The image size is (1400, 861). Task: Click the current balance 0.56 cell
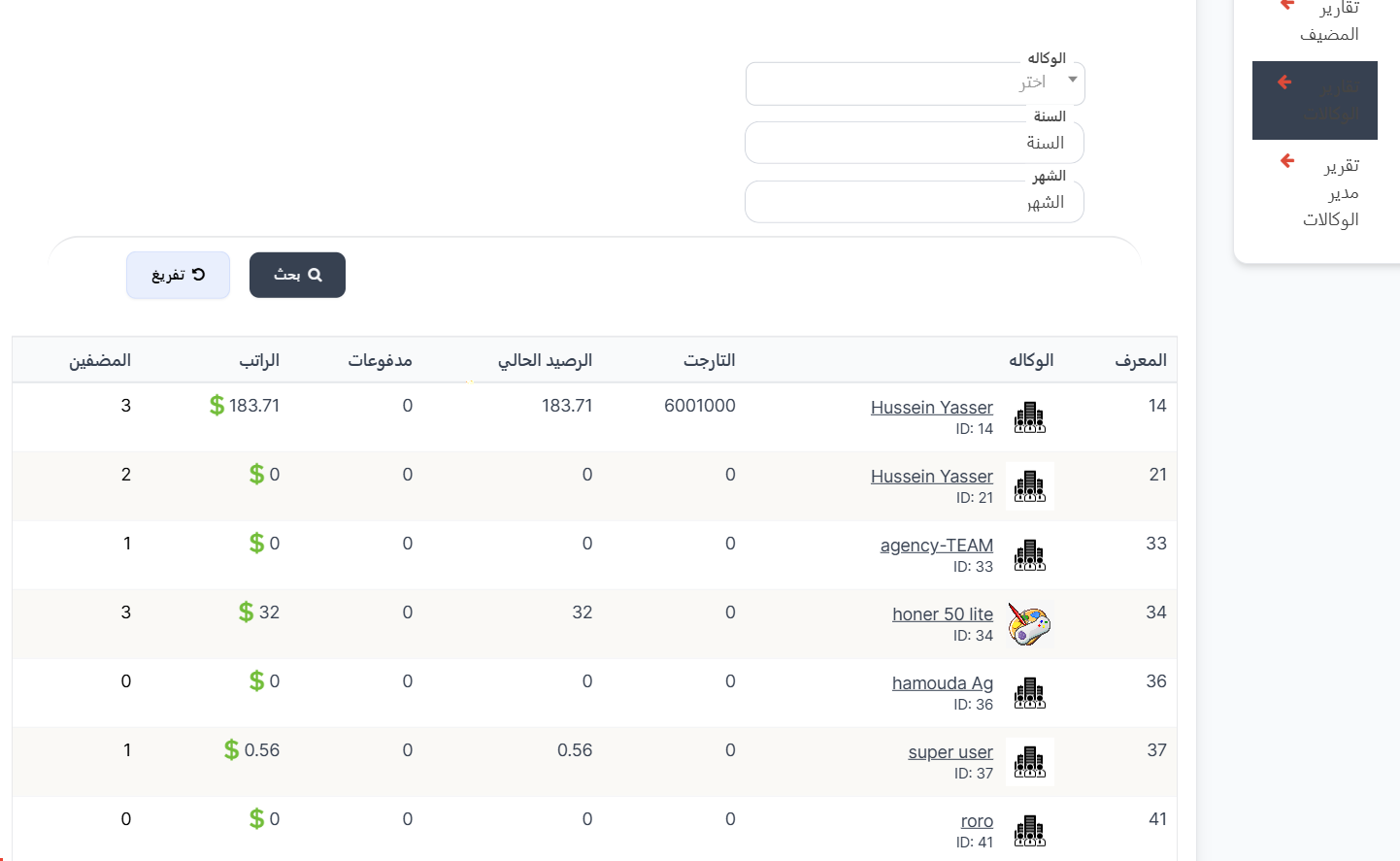point(575,750)
